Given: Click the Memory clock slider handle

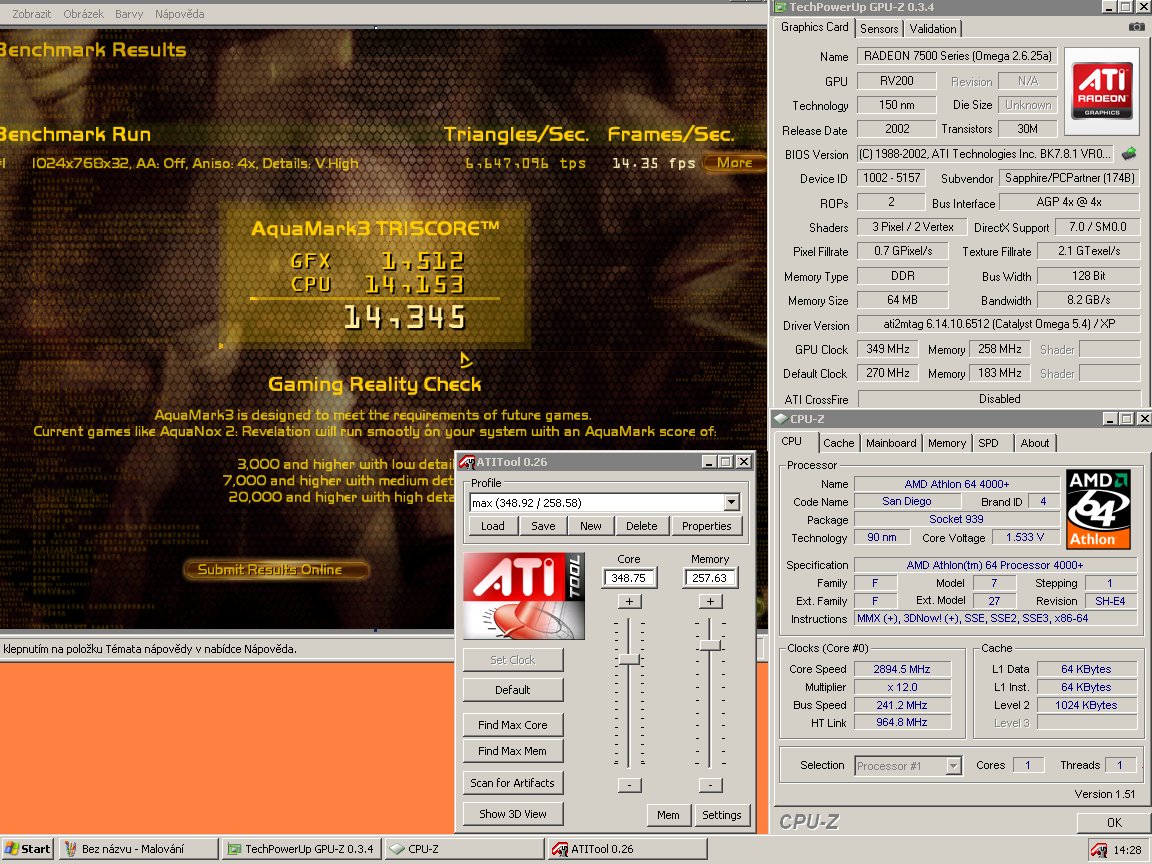Looking at the screenshot, I should coord(710,645).
